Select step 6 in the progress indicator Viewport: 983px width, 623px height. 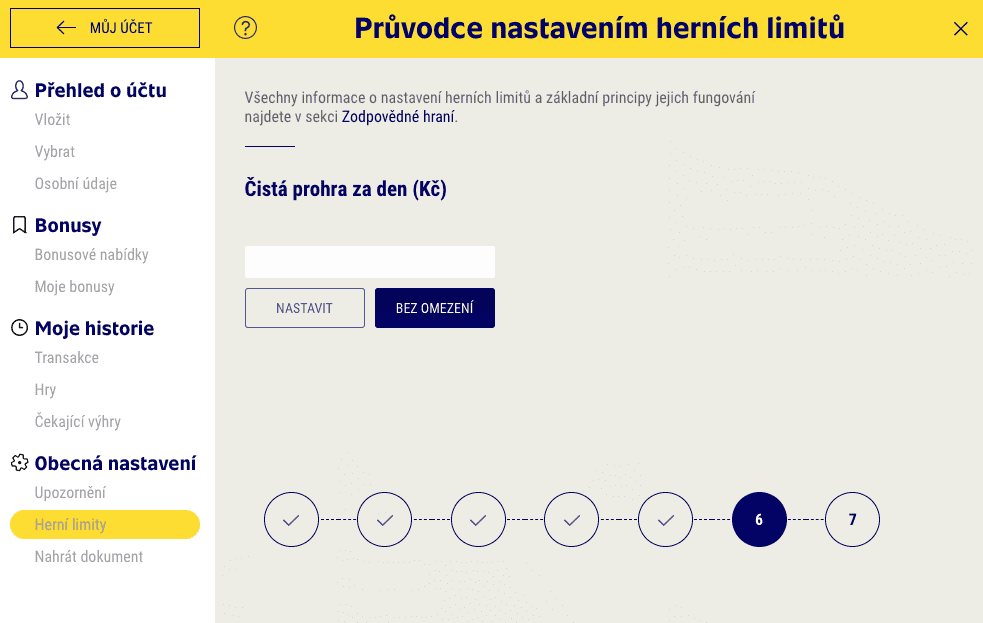759,519
